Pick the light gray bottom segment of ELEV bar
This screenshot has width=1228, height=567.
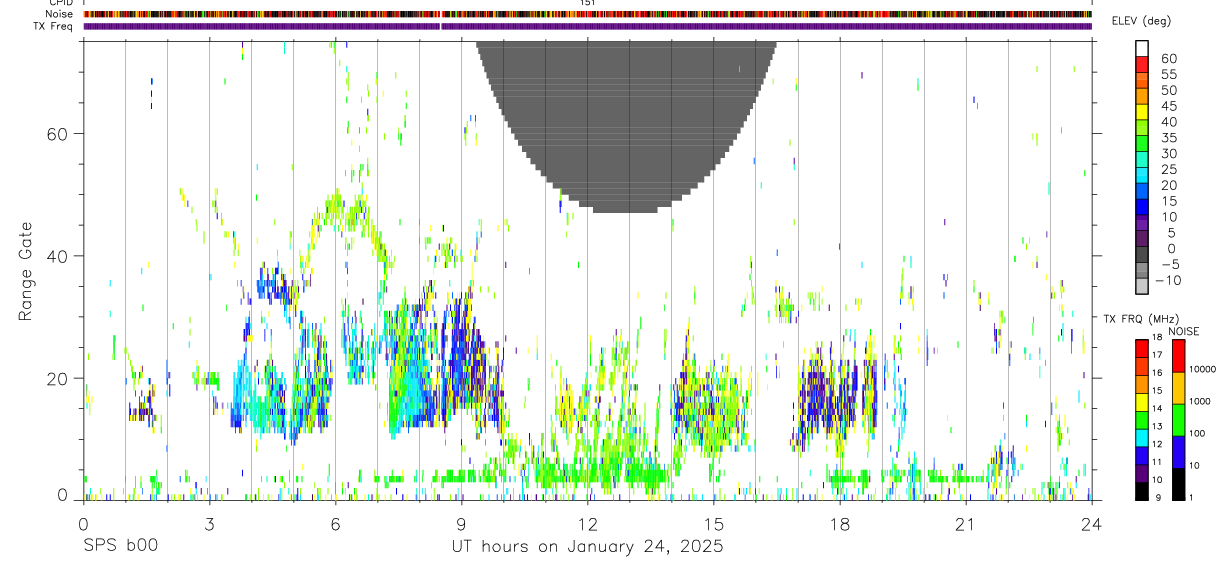pyautogui.click(x=1142, y=286)
